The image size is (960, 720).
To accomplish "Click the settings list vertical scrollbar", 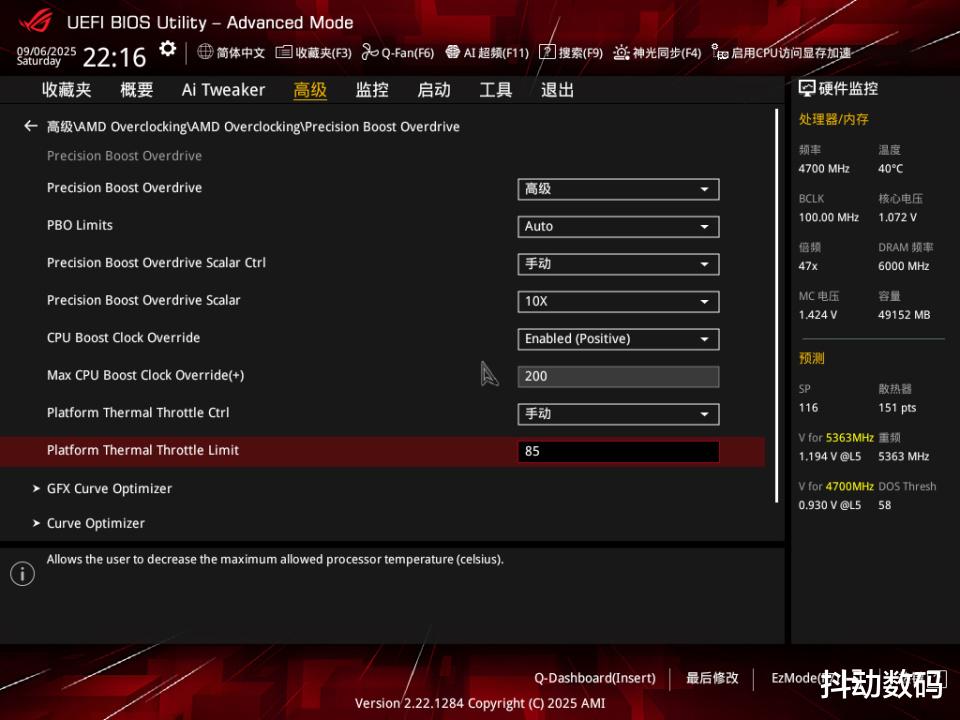I will pyautogui.click(x=776, y=306).
